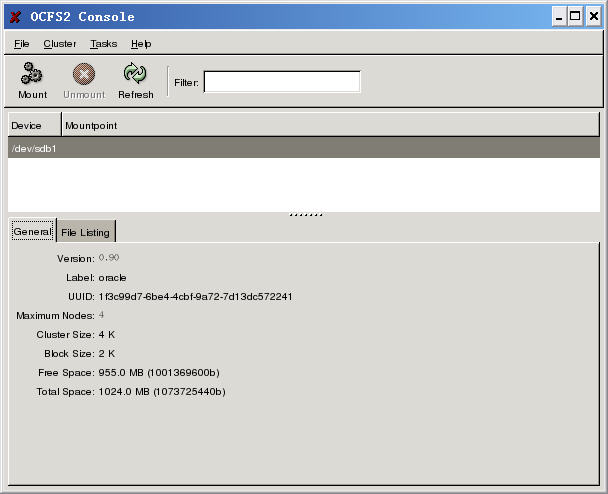Click the Free Space value 955.0 MB
This screenshot has width=608, height=494.
(x=159, y=373)
